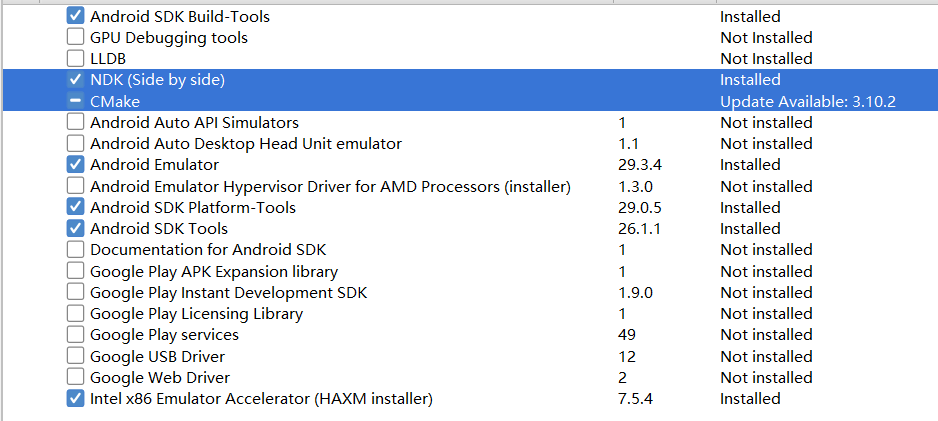Uncheck the Intel HAXM installer checkbox
Viewport: 938px width, 421px height.
[x=75, y=399]
